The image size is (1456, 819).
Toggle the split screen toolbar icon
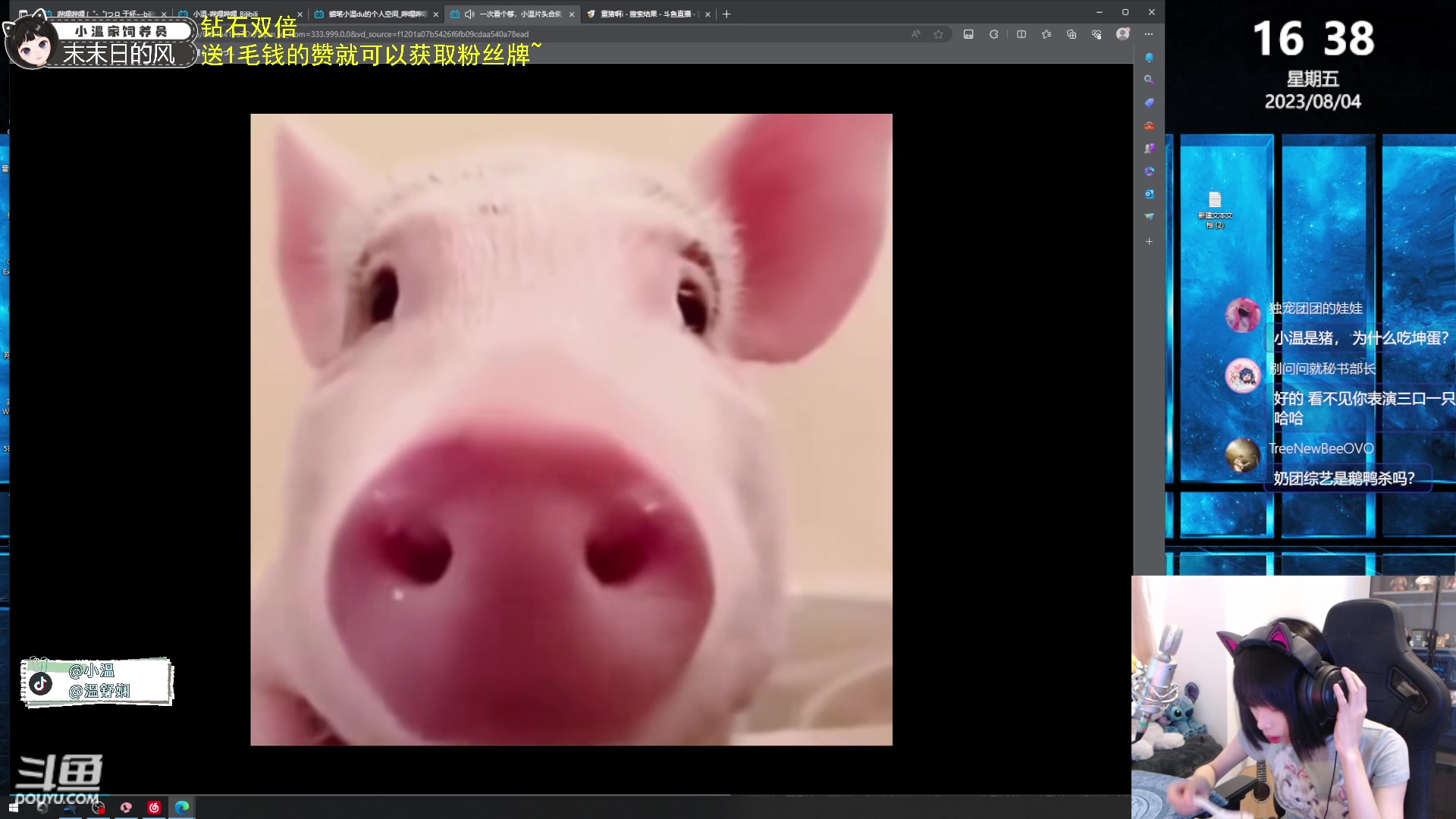click(x=1021, y=34)
